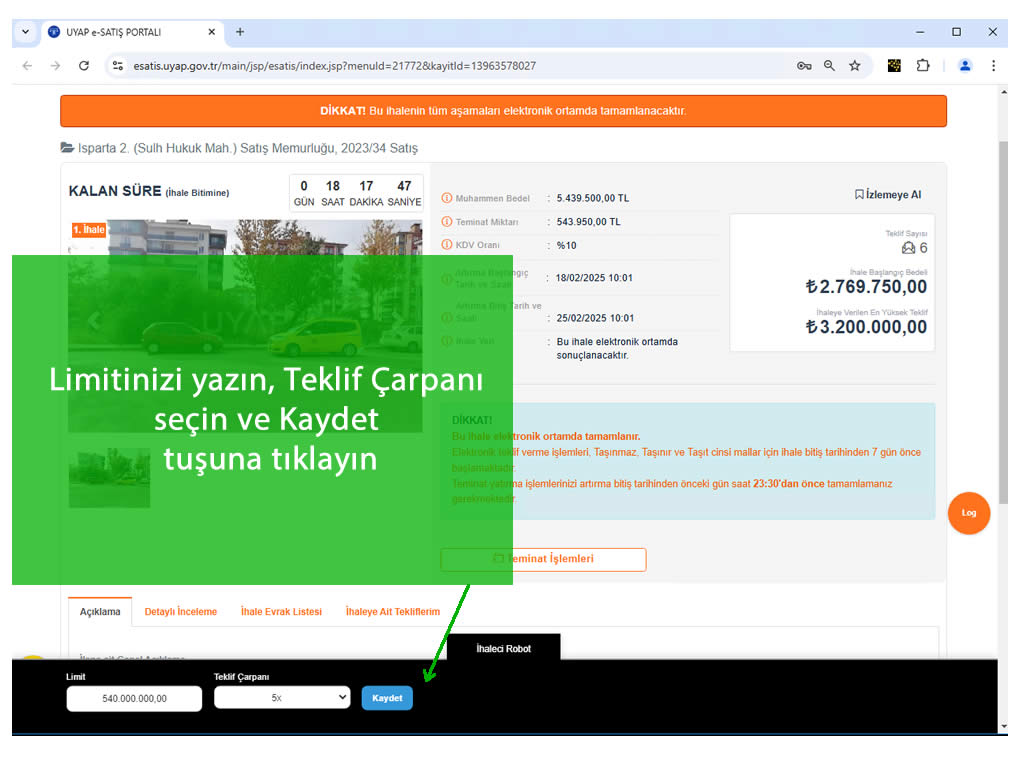Click the 543.950,00 TL deposit value
Image resolution: width=1024 pixels, height=768 pixels.
pyautogui.click(x=588, y=222)
